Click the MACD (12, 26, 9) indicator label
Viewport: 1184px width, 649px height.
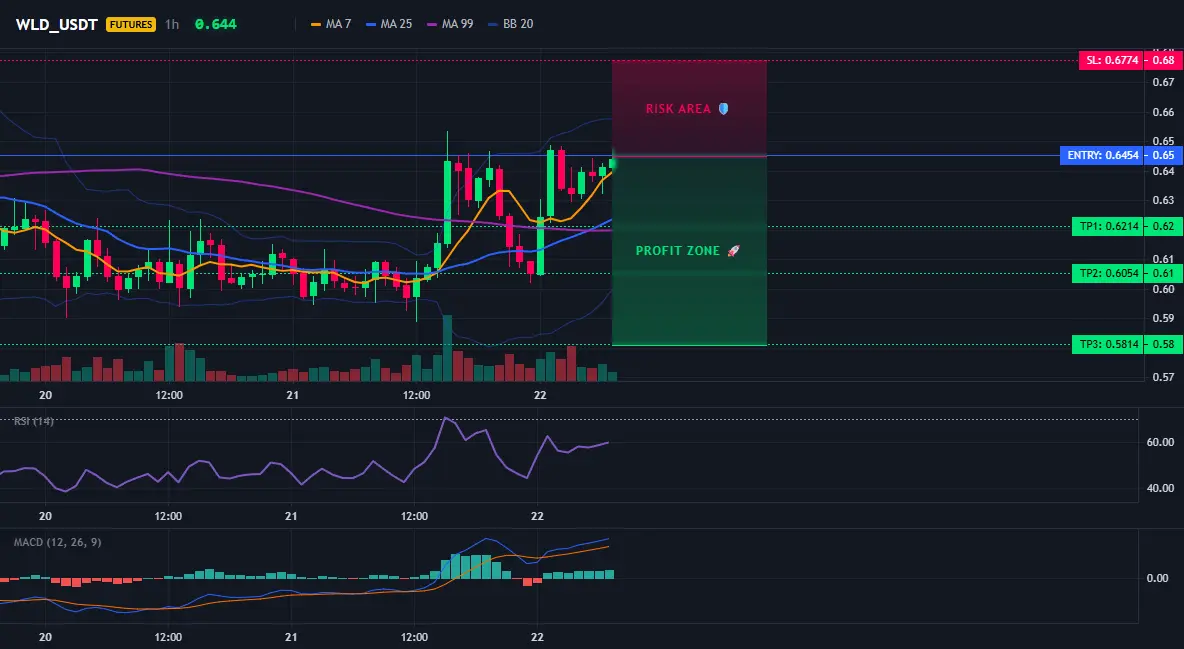[x=57, y=542]
